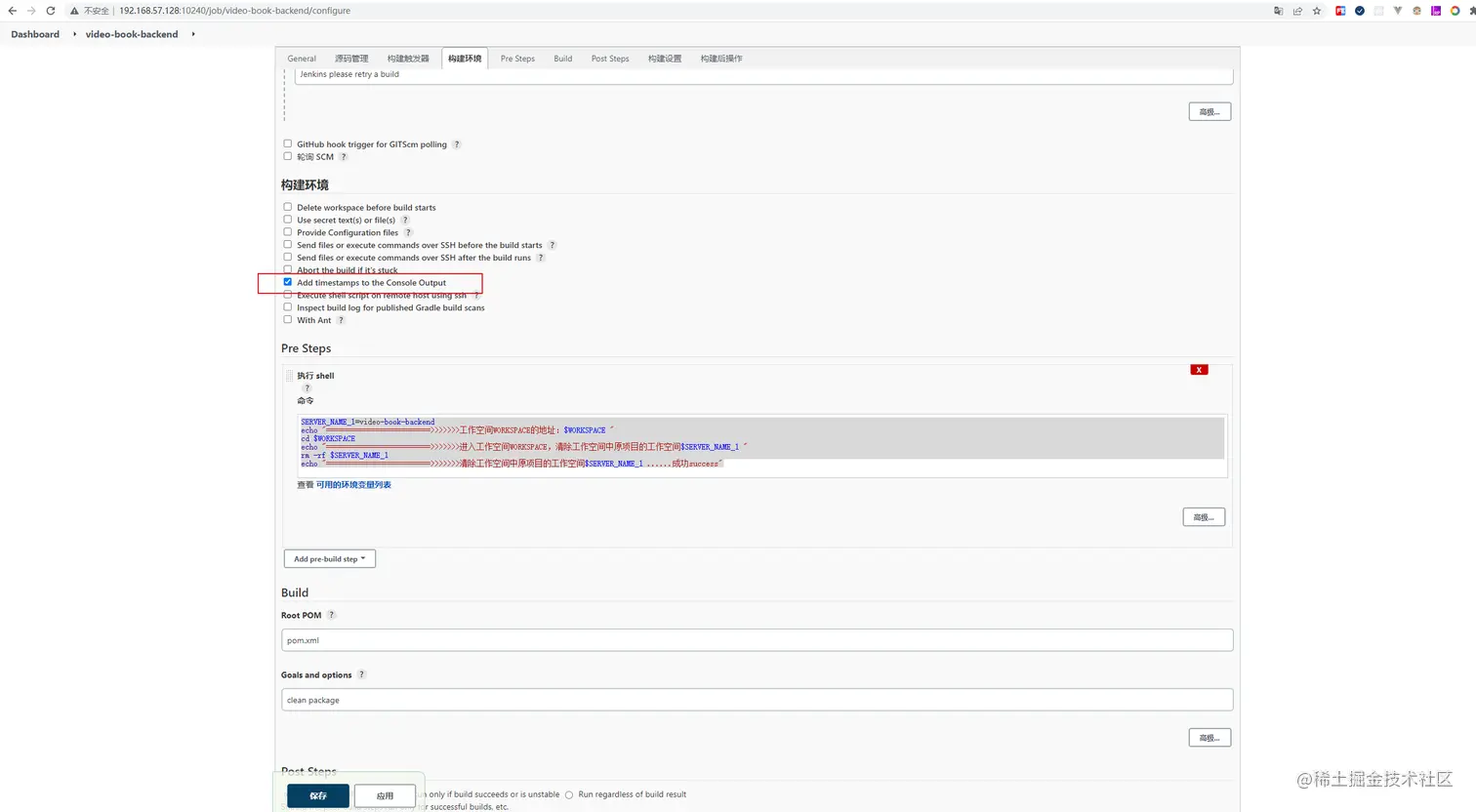Open help for SSH before the build starts
The width and height of the screenshot is (1476, 812).
coord(552,246)
